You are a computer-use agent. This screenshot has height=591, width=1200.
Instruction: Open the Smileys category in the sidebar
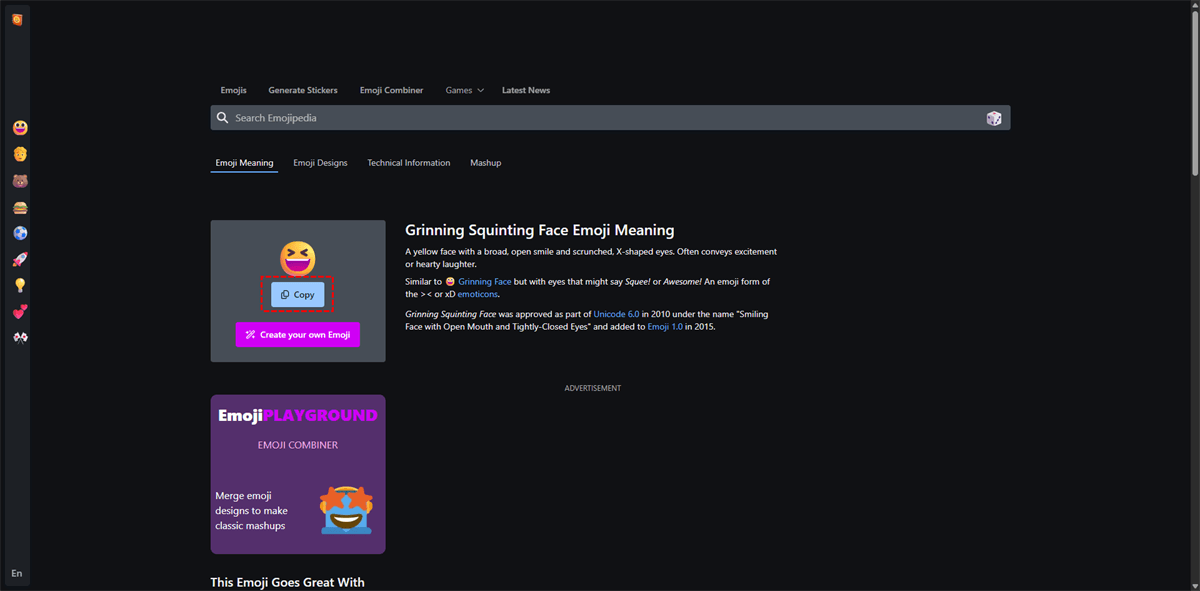point(20,128)
